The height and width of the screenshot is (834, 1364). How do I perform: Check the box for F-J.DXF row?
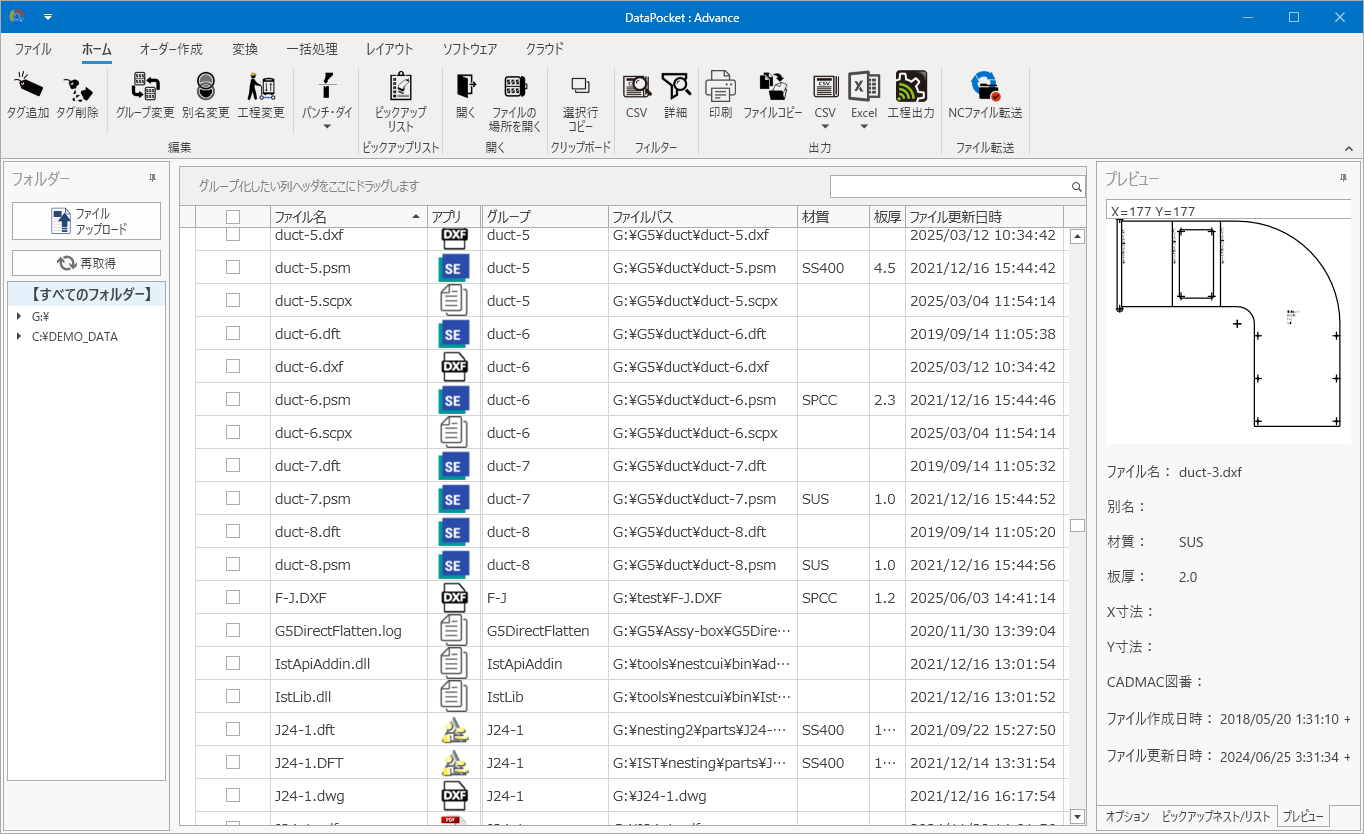click(x=233, y=597)
